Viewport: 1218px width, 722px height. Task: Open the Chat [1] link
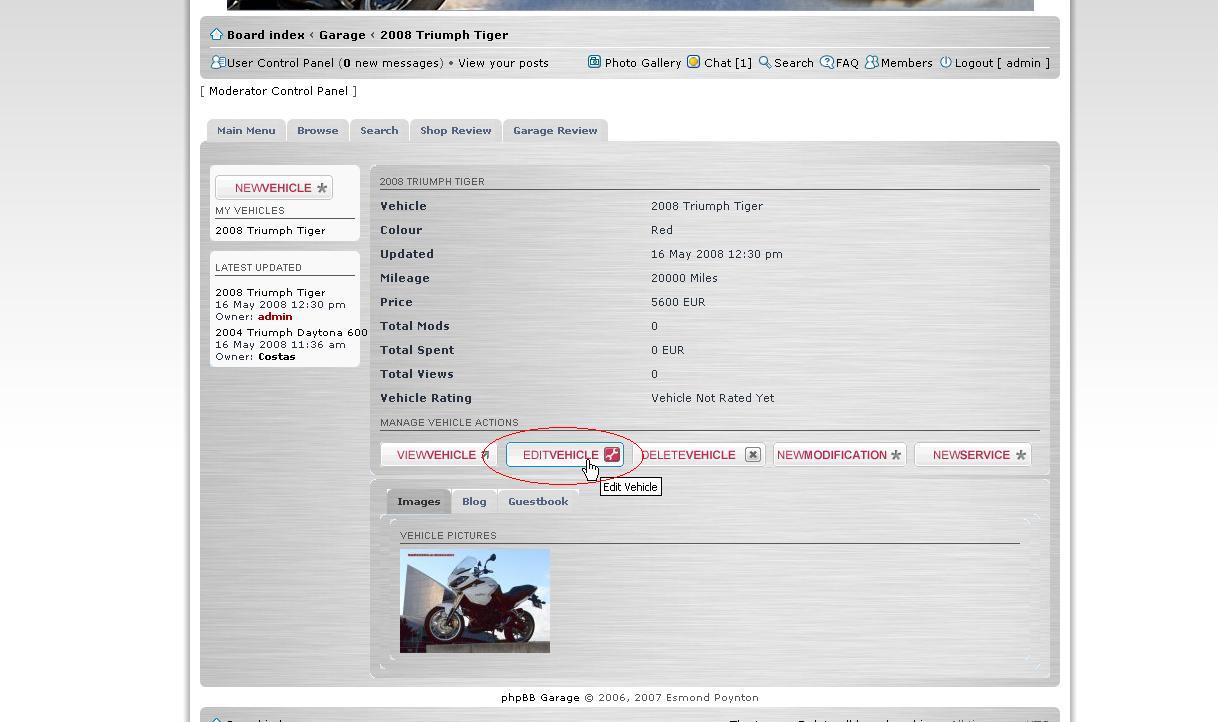tap(728, 63)
